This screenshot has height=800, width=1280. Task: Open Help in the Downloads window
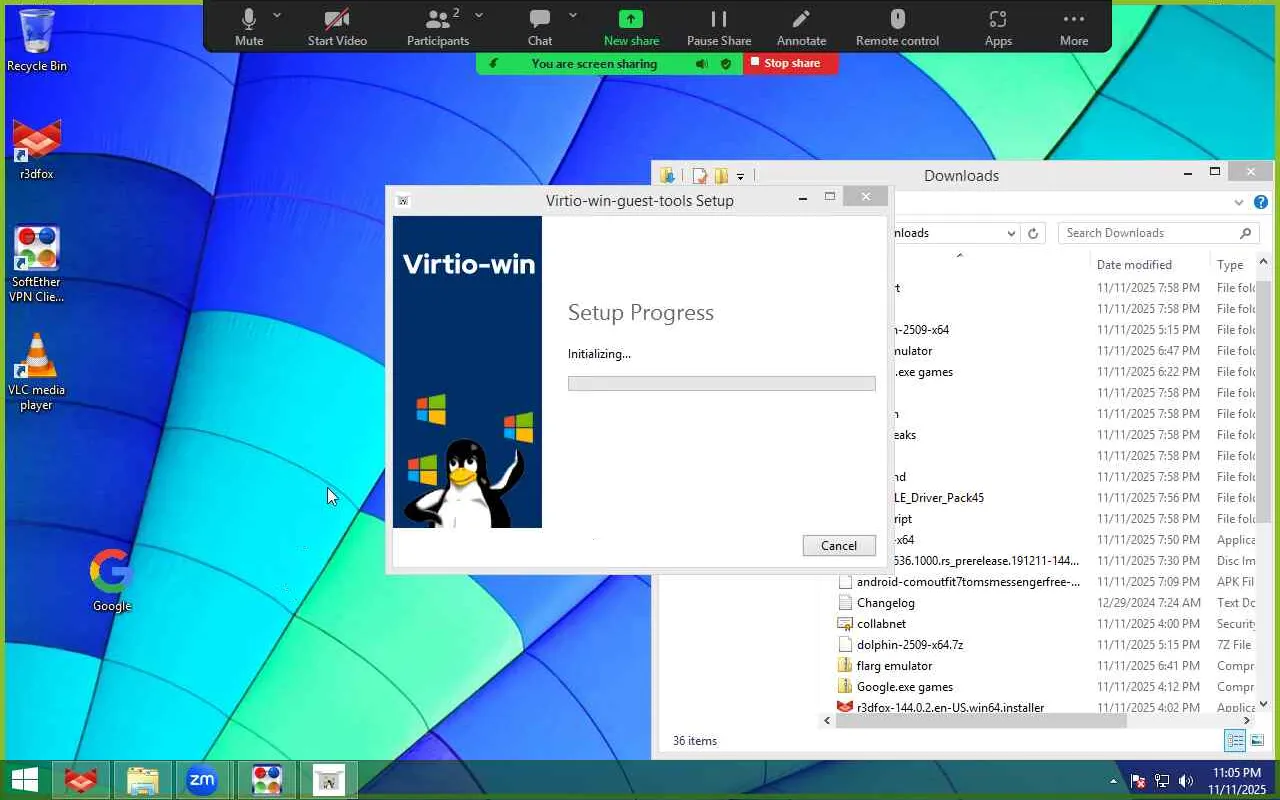(1261, 202)
